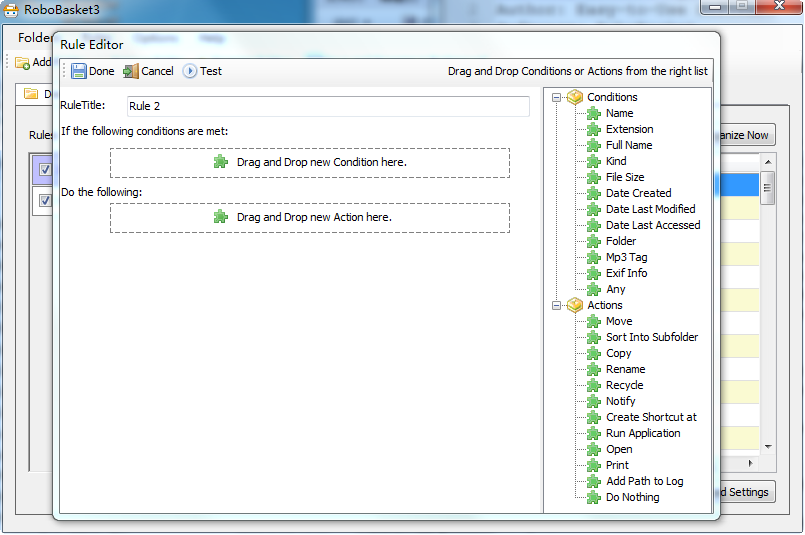Collapse the Conditions tree node
This screenshot has height=535, width=805.
(557, 98)
